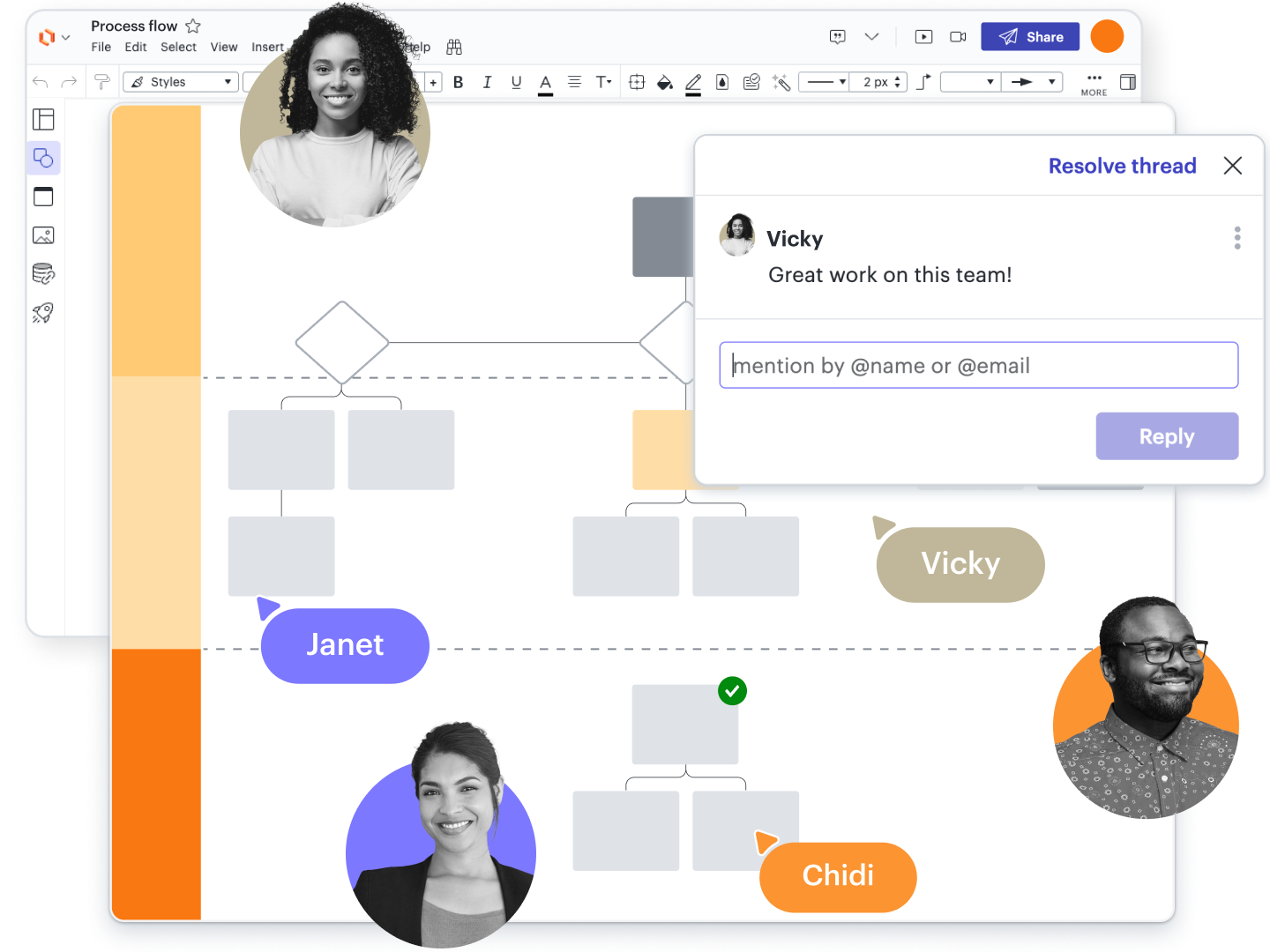Open the File menu
Image resolution: width=1270 pixels, height=952 pixels.
click(101, 48)
